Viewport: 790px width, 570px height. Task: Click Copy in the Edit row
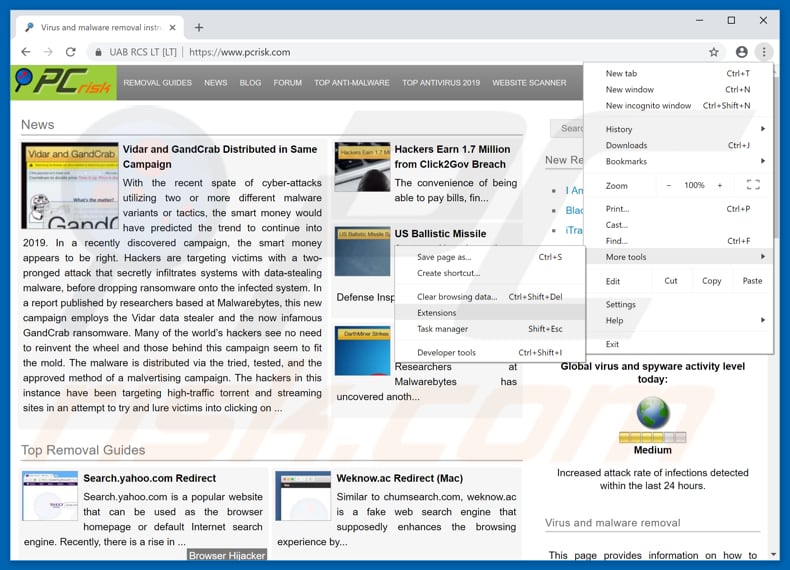pos(711,281)
